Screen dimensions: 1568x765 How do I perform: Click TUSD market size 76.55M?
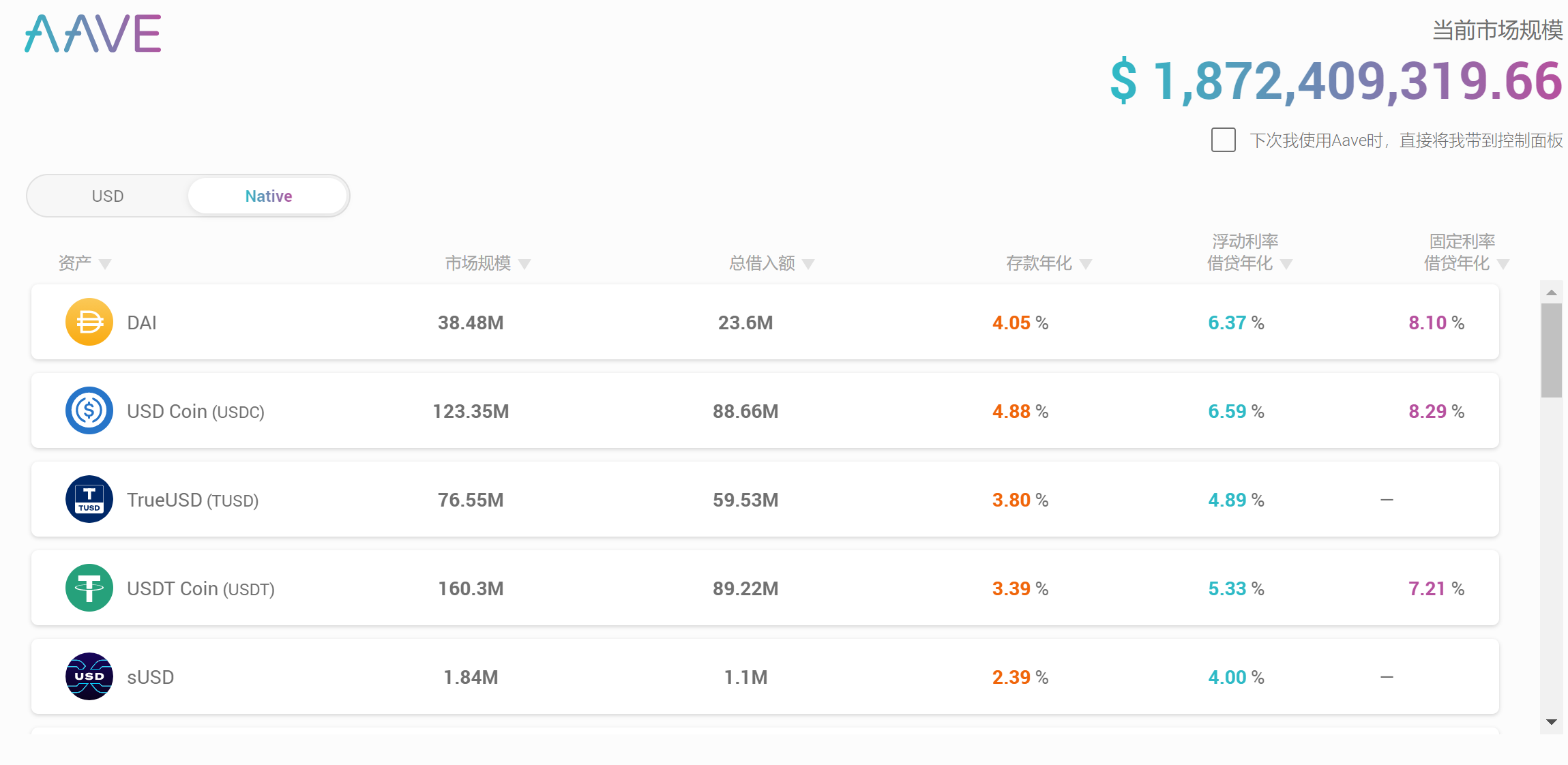[471, 500]
